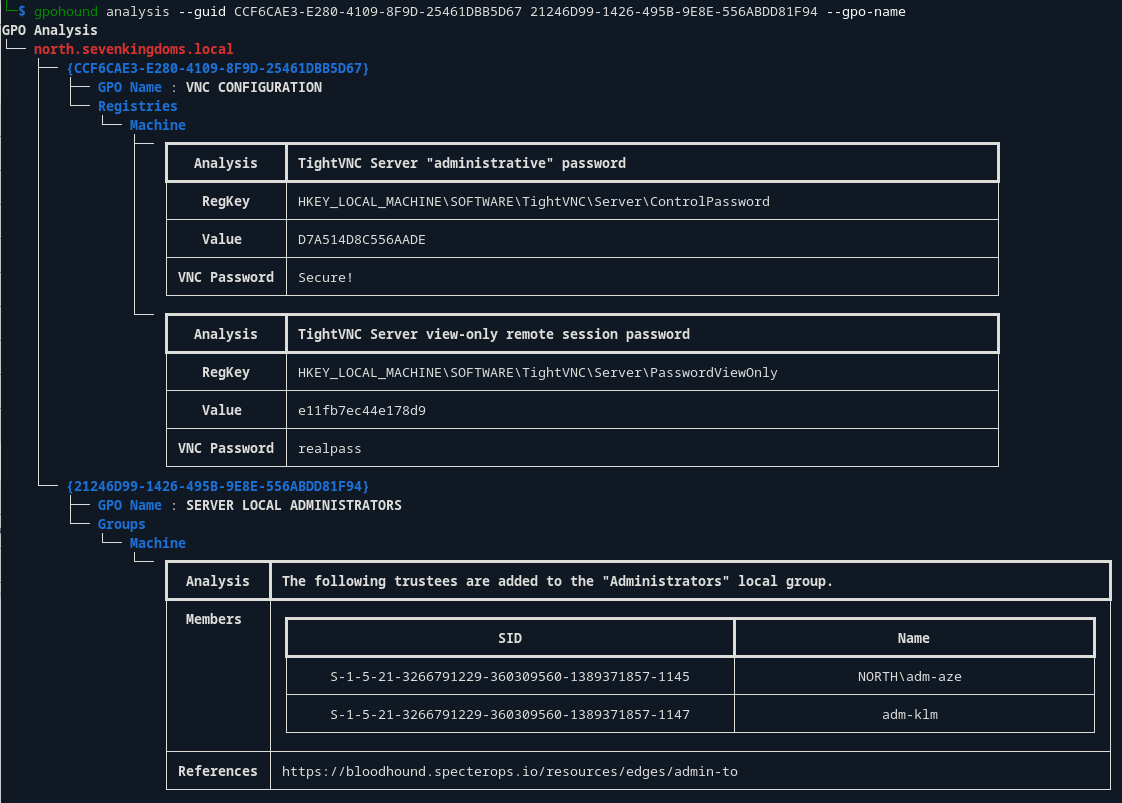The height and width of the screenshot is (803, 1122).
Task: Click the VNC Password label beside realpass
Action: tap(225, 449)
